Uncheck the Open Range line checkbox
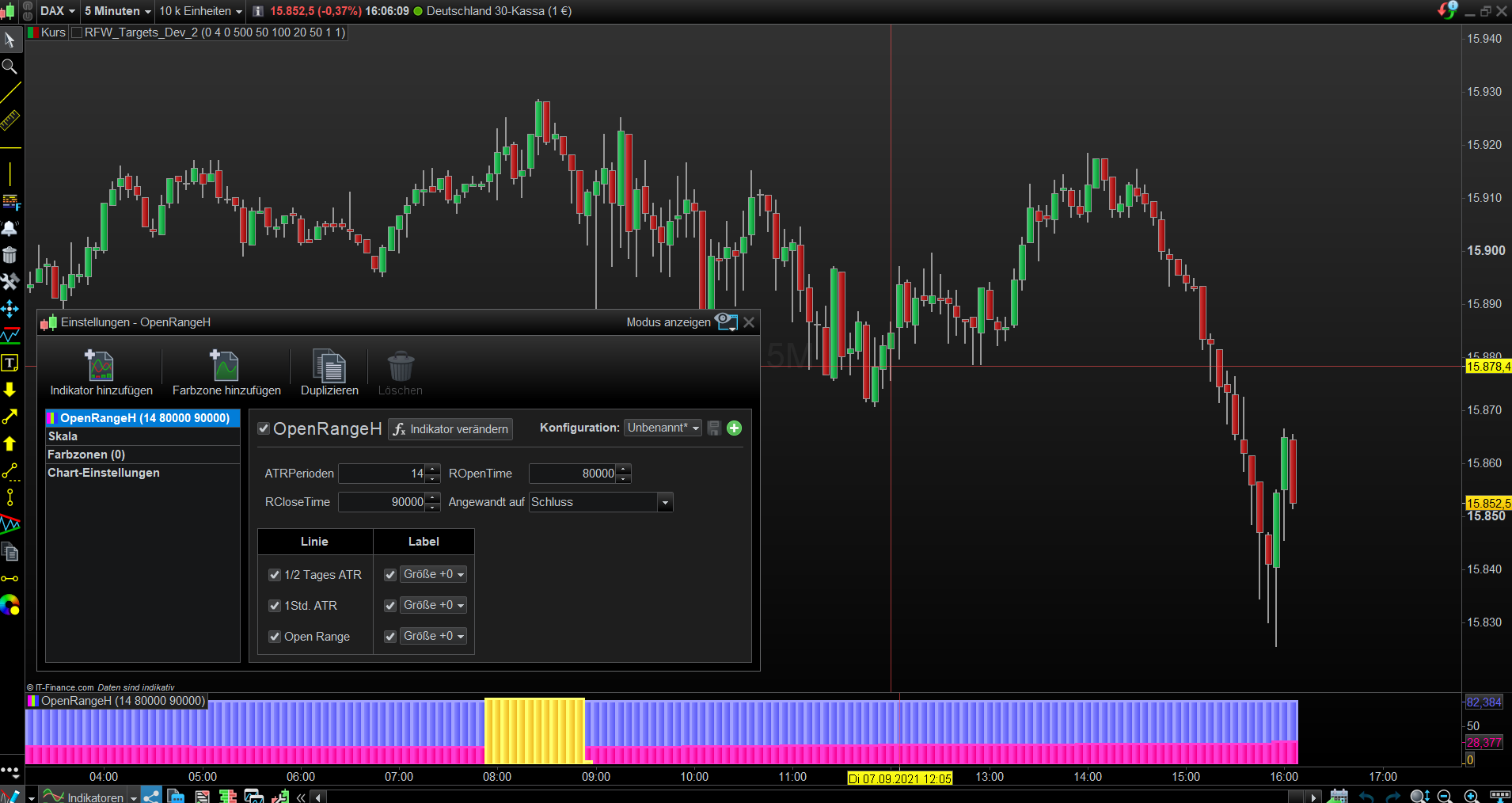 click(x=275, y=637)
